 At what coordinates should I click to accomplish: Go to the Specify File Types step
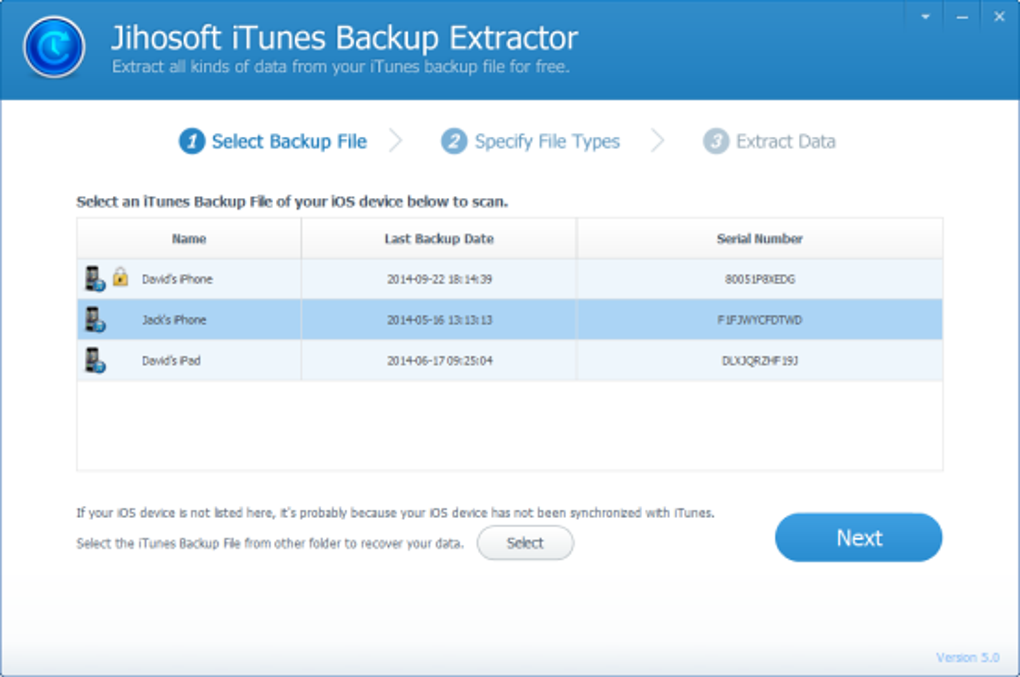pyautogui.click(x=546, y=142)
